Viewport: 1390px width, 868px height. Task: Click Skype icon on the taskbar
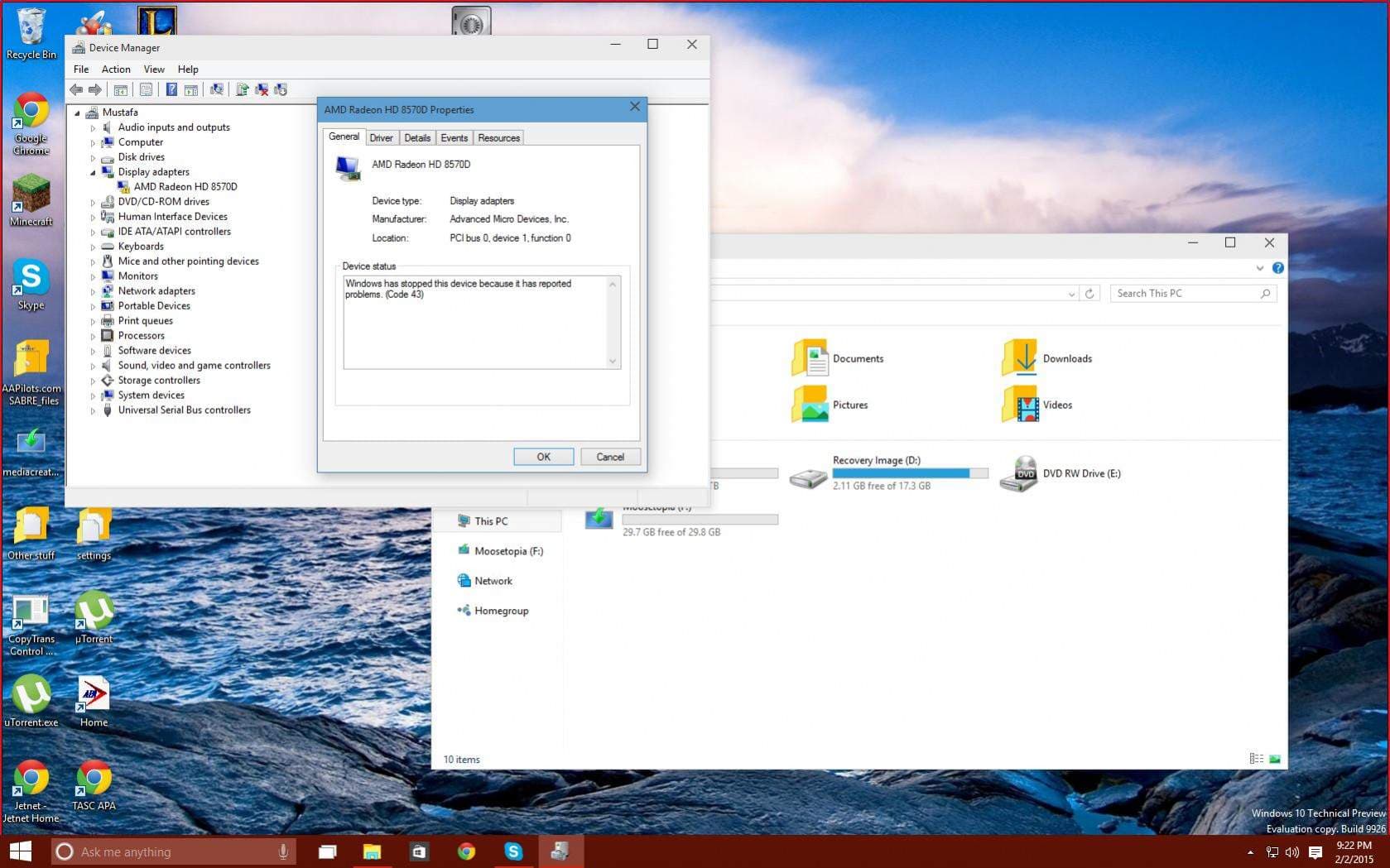(x=513, y=851)
